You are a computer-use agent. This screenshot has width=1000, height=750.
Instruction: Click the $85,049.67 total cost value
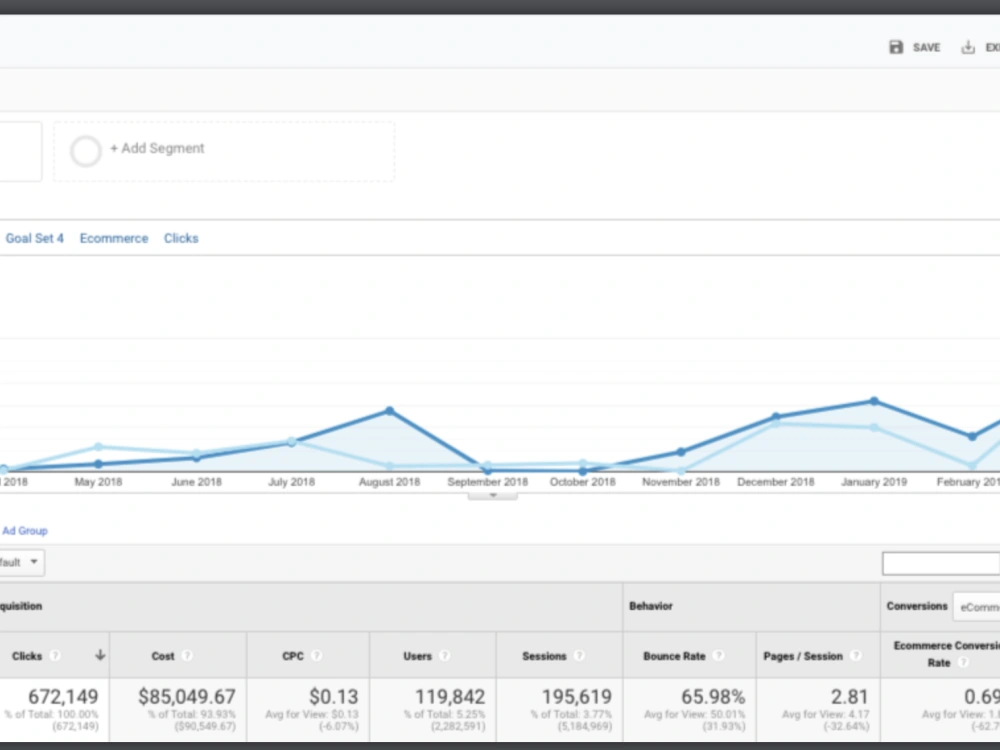(187, 696)
